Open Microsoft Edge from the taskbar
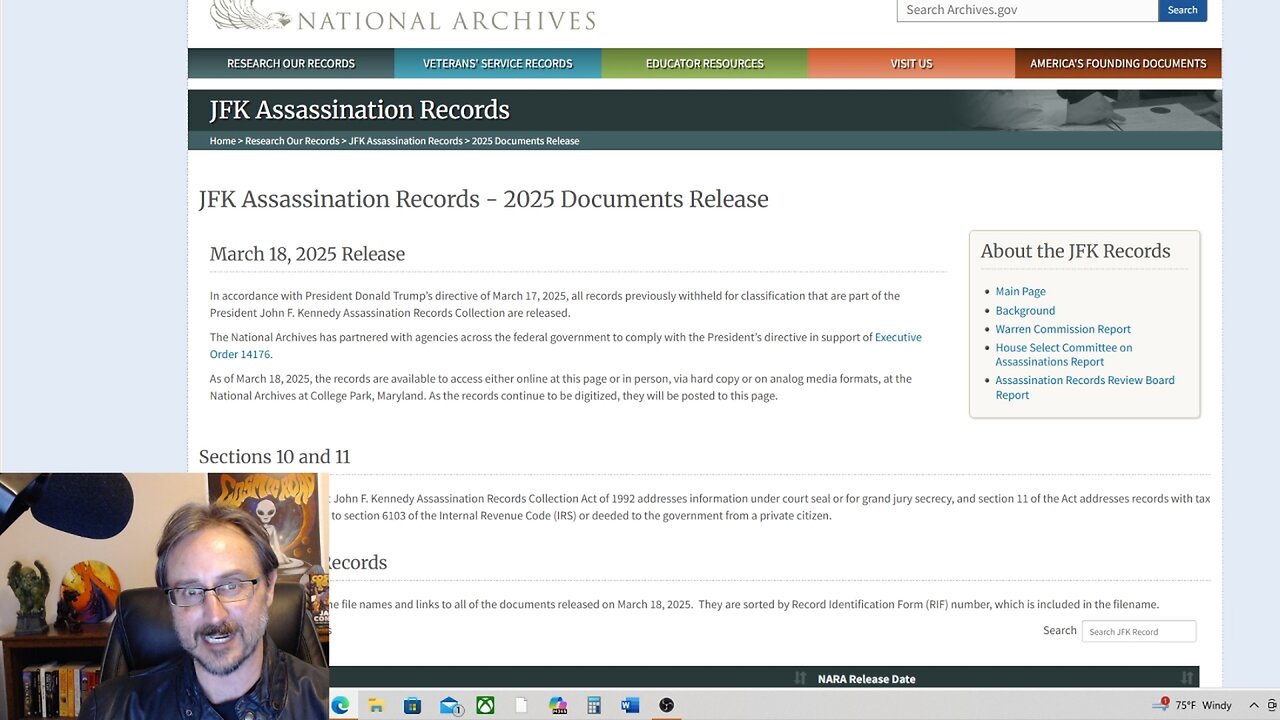The height and width of the screenshot is (720, 1280). (340, 705)
